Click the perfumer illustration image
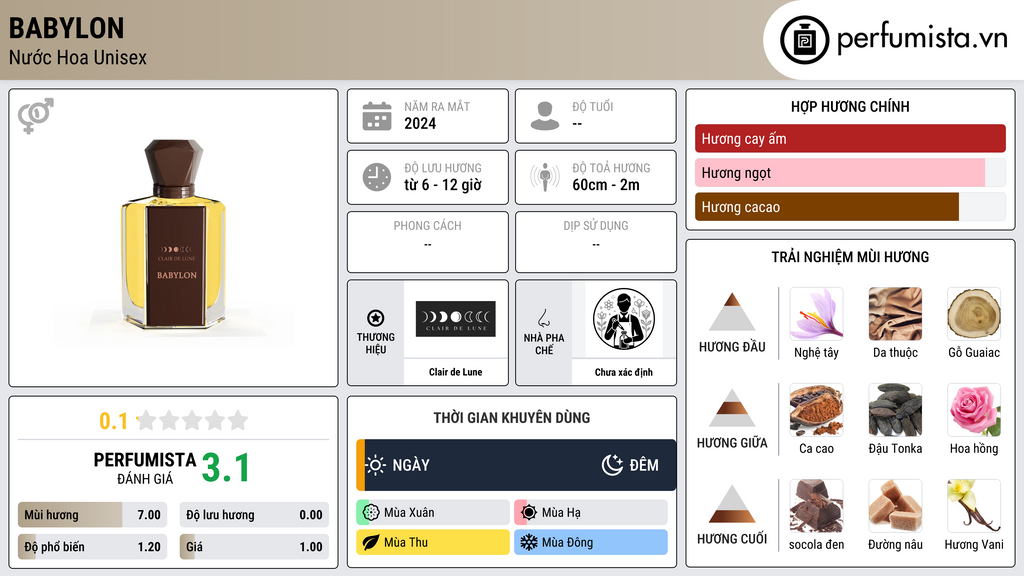The image size is (1024, 576). (x=624, y=319)
